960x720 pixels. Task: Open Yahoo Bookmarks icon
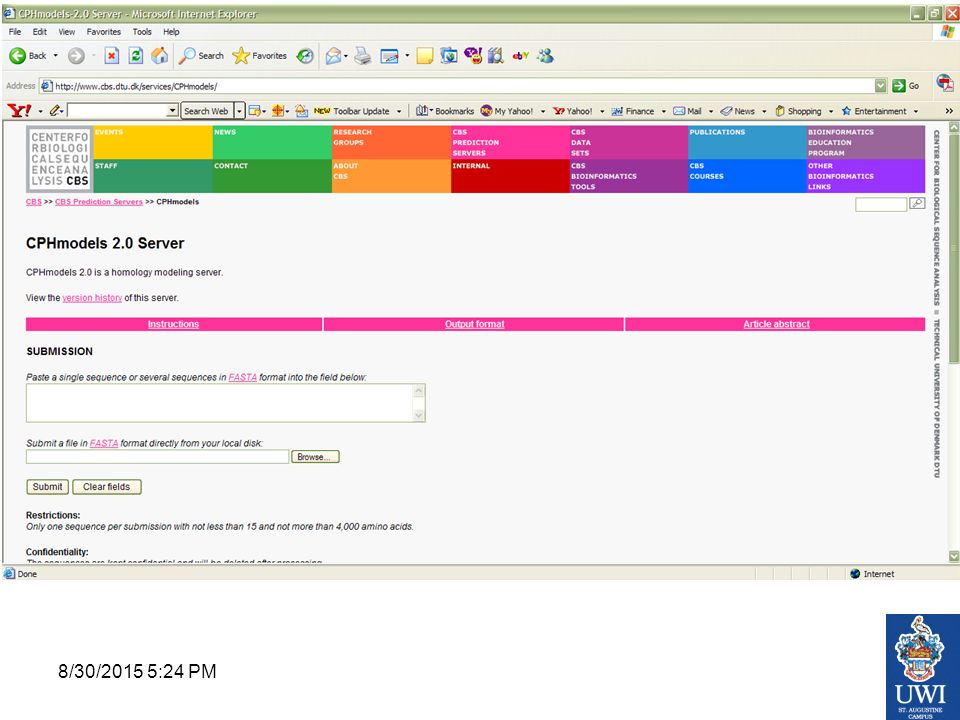[445, 111]
